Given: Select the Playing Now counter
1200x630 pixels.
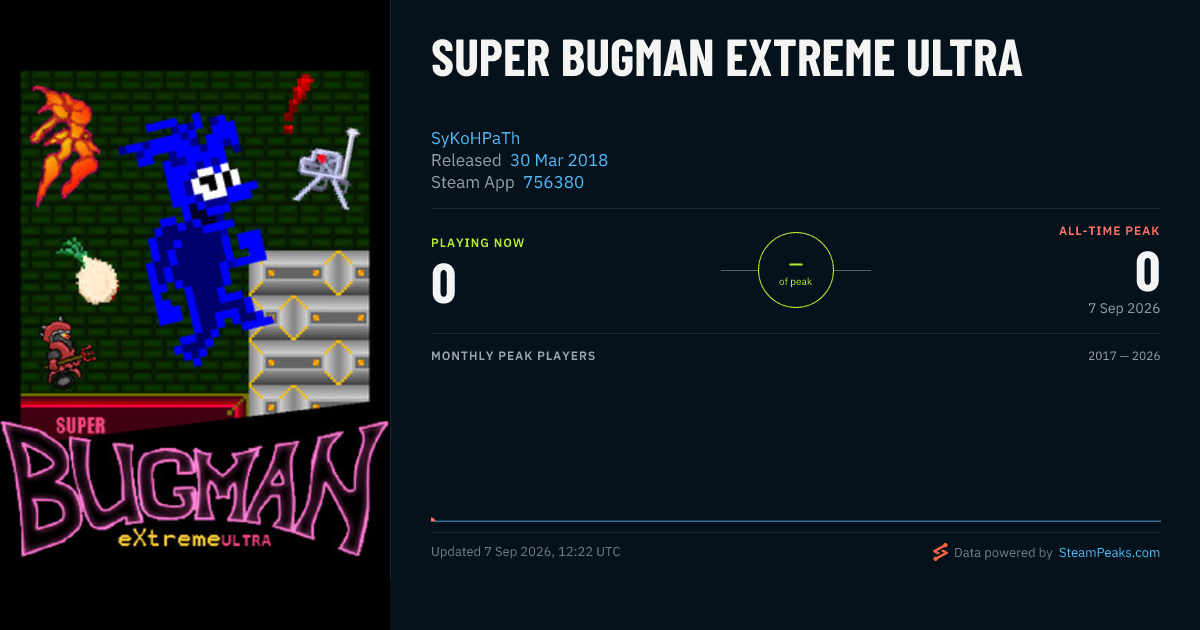Looking at the screenshot, I should click(444, 281).
